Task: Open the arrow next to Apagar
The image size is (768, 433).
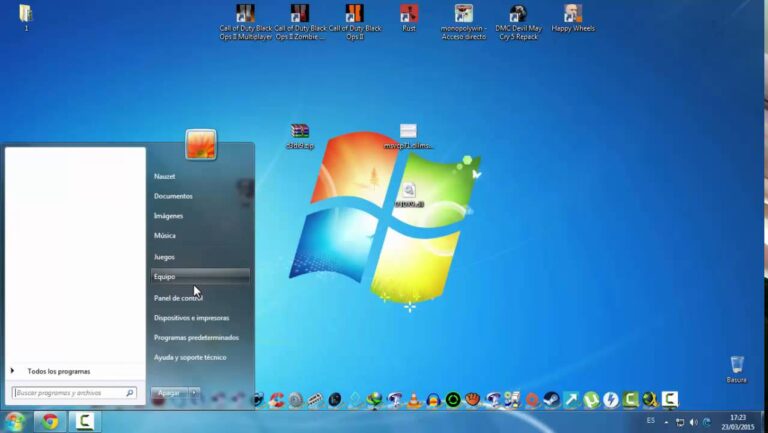Action: pyautogui.click(x=194, y=393)
